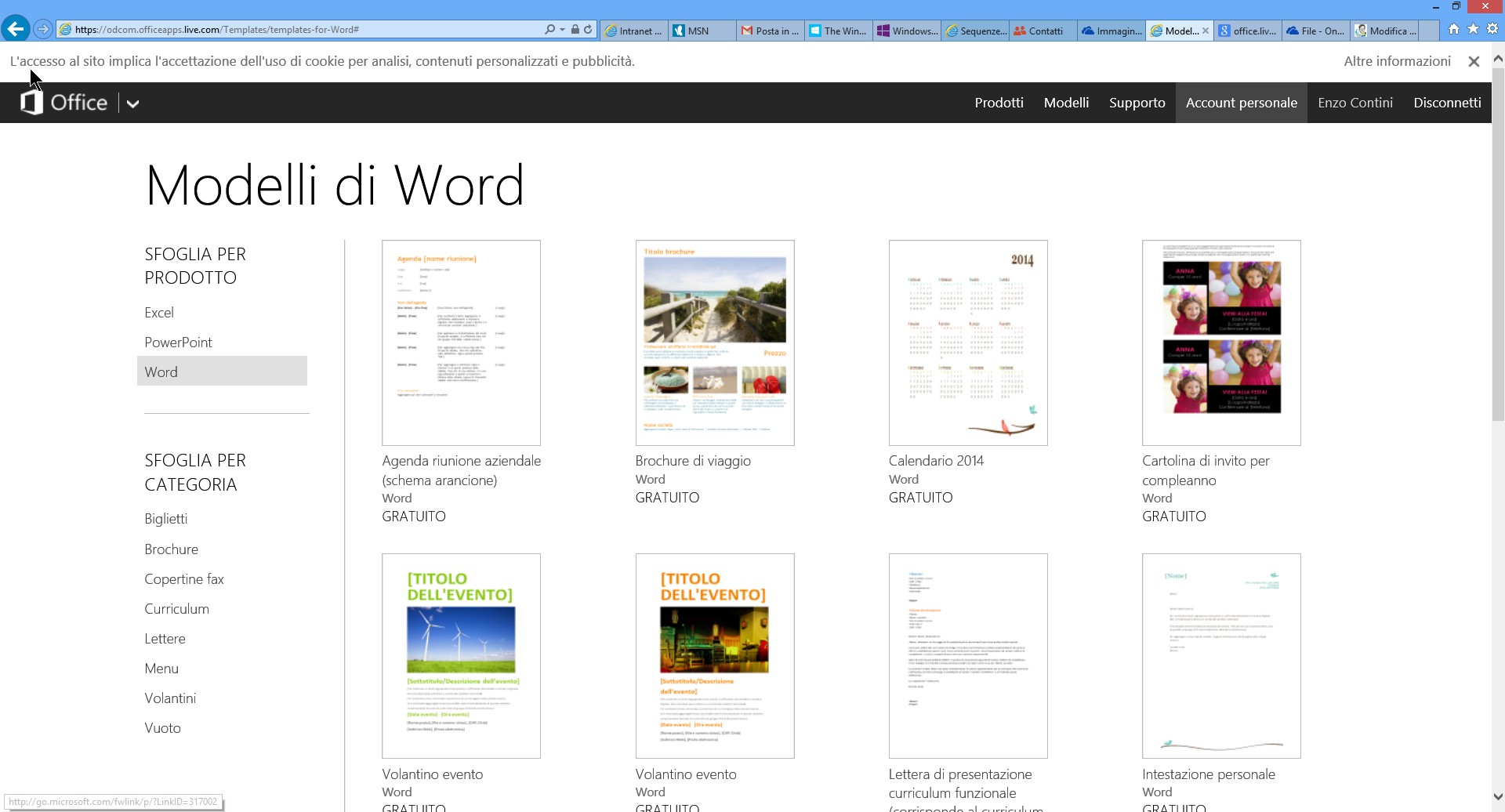Click the Disconnetti link
Viewport: 1505px width, 812px height.
pos(1447,103)
